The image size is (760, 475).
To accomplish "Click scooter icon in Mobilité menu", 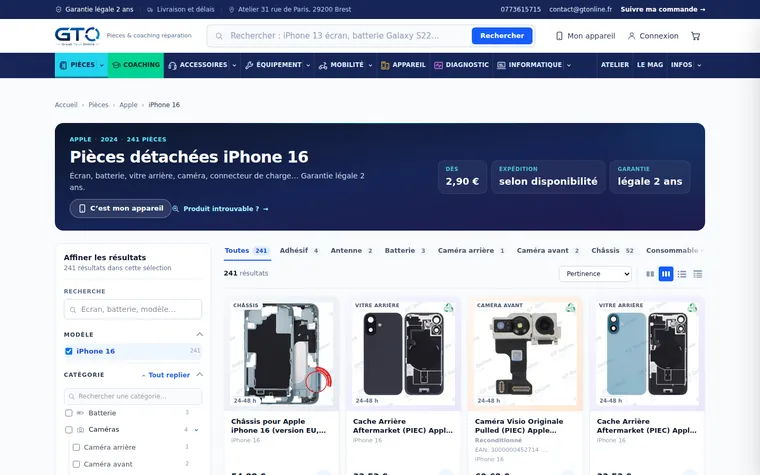I will (323, 65).
